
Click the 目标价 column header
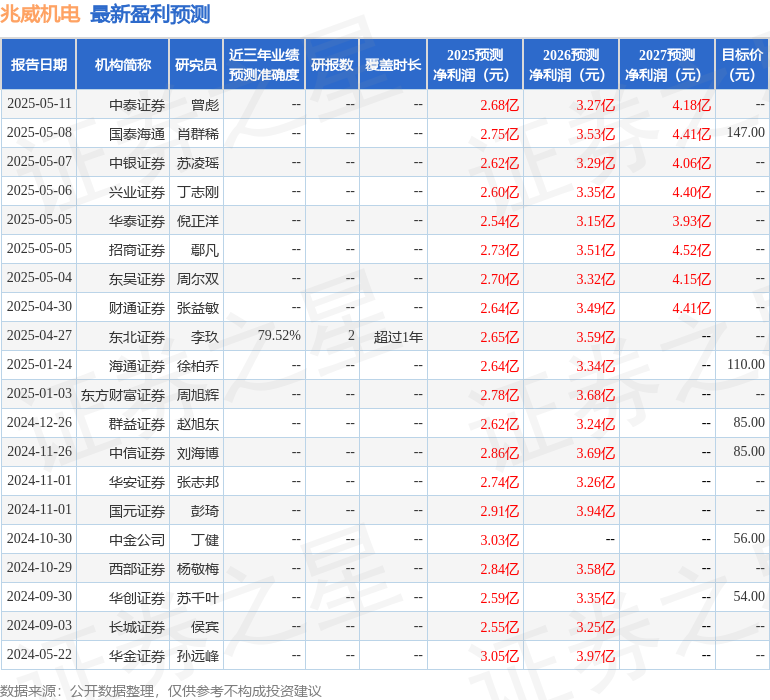click(x=742, y=65)
